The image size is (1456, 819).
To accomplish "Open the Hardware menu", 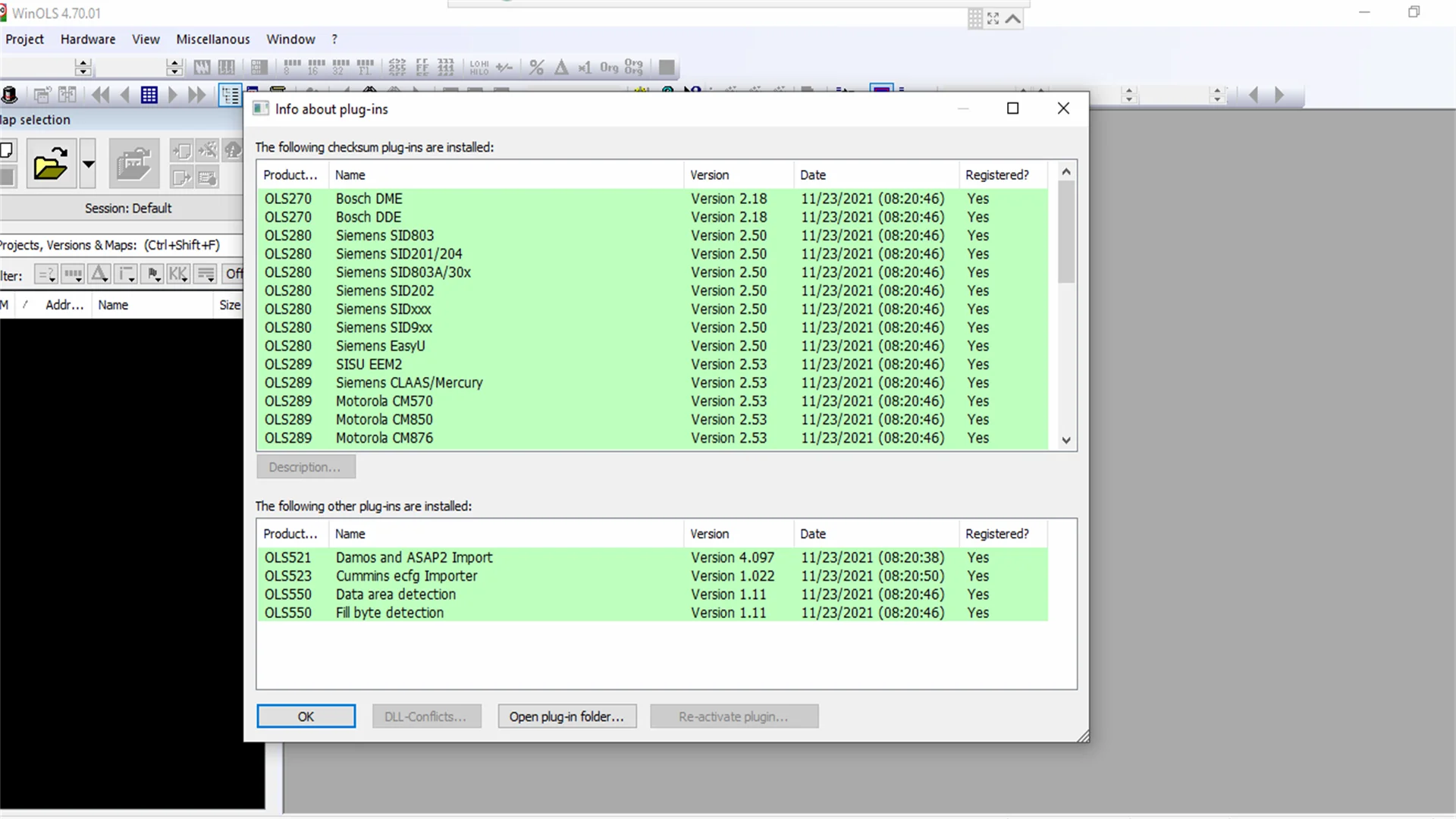I will [88, 39].
